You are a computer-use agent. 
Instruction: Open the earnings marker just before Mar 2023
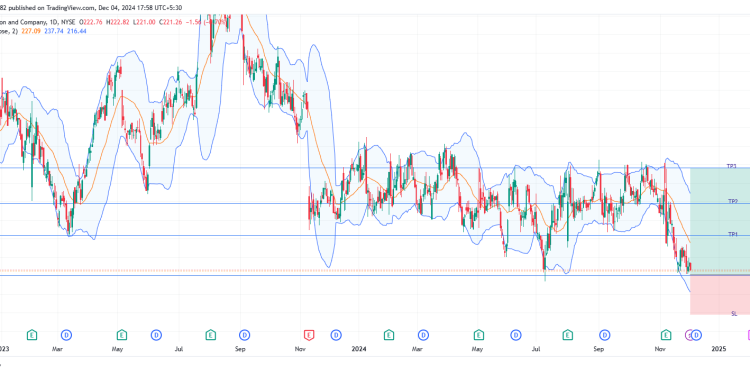[x=32, y=334]
